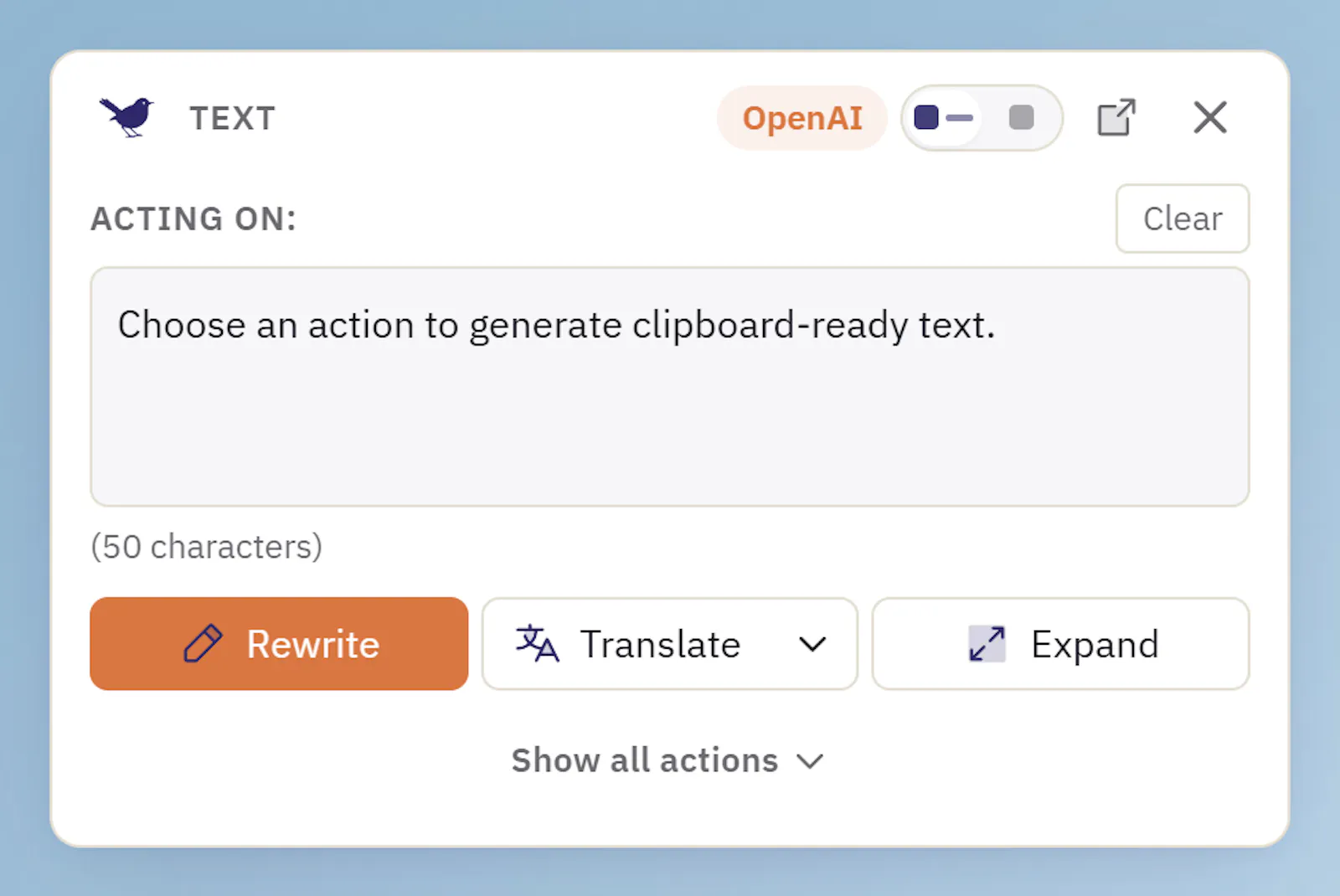Close the text panel with X
Image resolution: width=1340 pixels, height=896 pixels.
(x=1210, y=117)
